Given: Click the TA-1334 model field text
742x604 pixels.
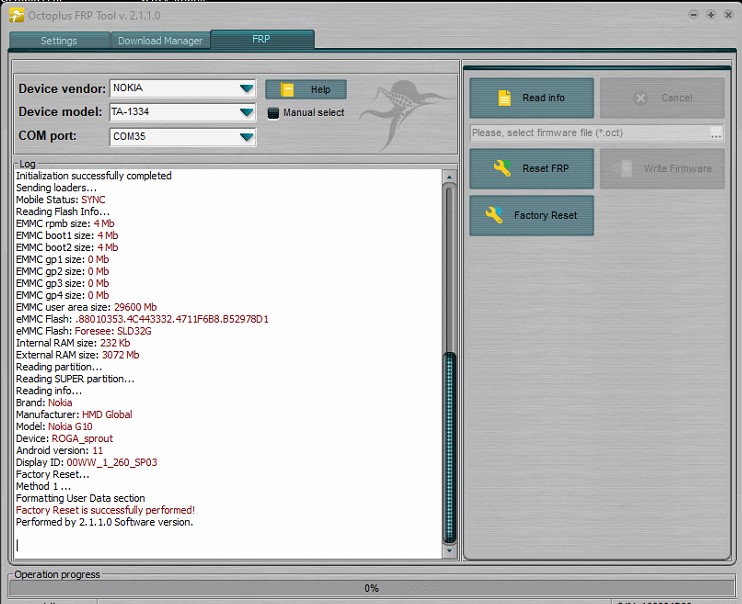Looking at the screenshot, I should [130, 112].
